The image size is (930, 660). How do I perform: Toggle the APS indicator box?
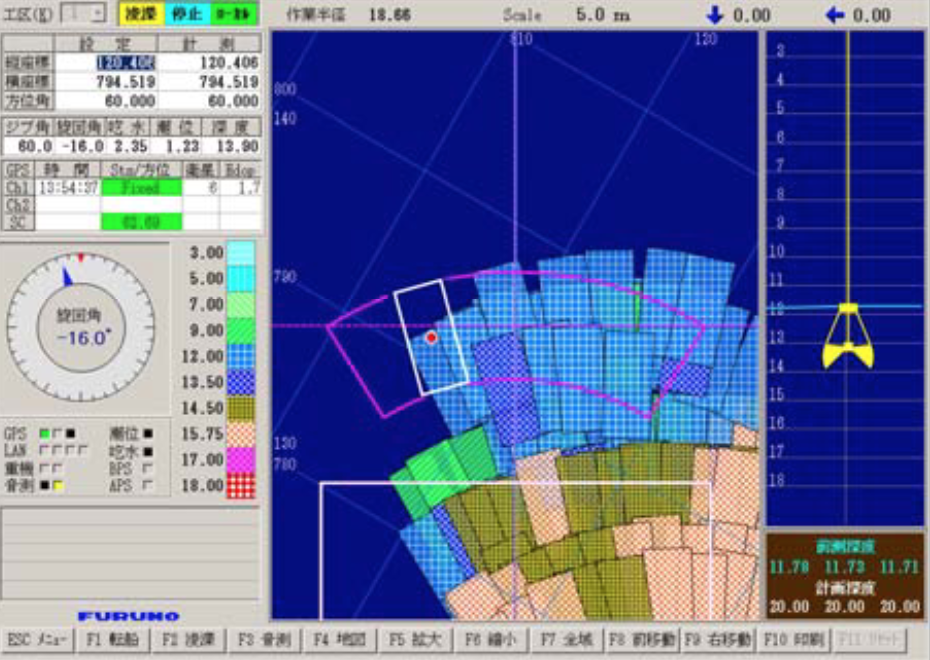(x=148, y=486)
